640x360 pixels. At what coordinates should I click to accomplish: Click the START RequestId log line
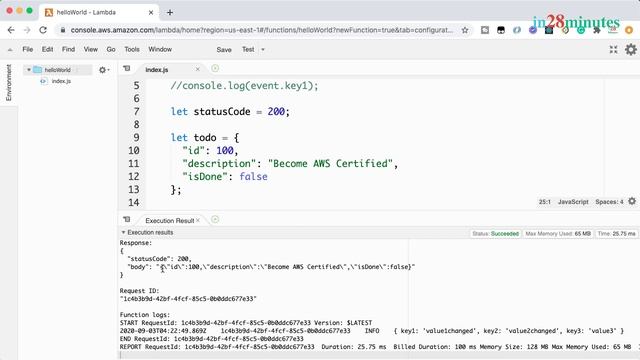click(x=246, y=323)
